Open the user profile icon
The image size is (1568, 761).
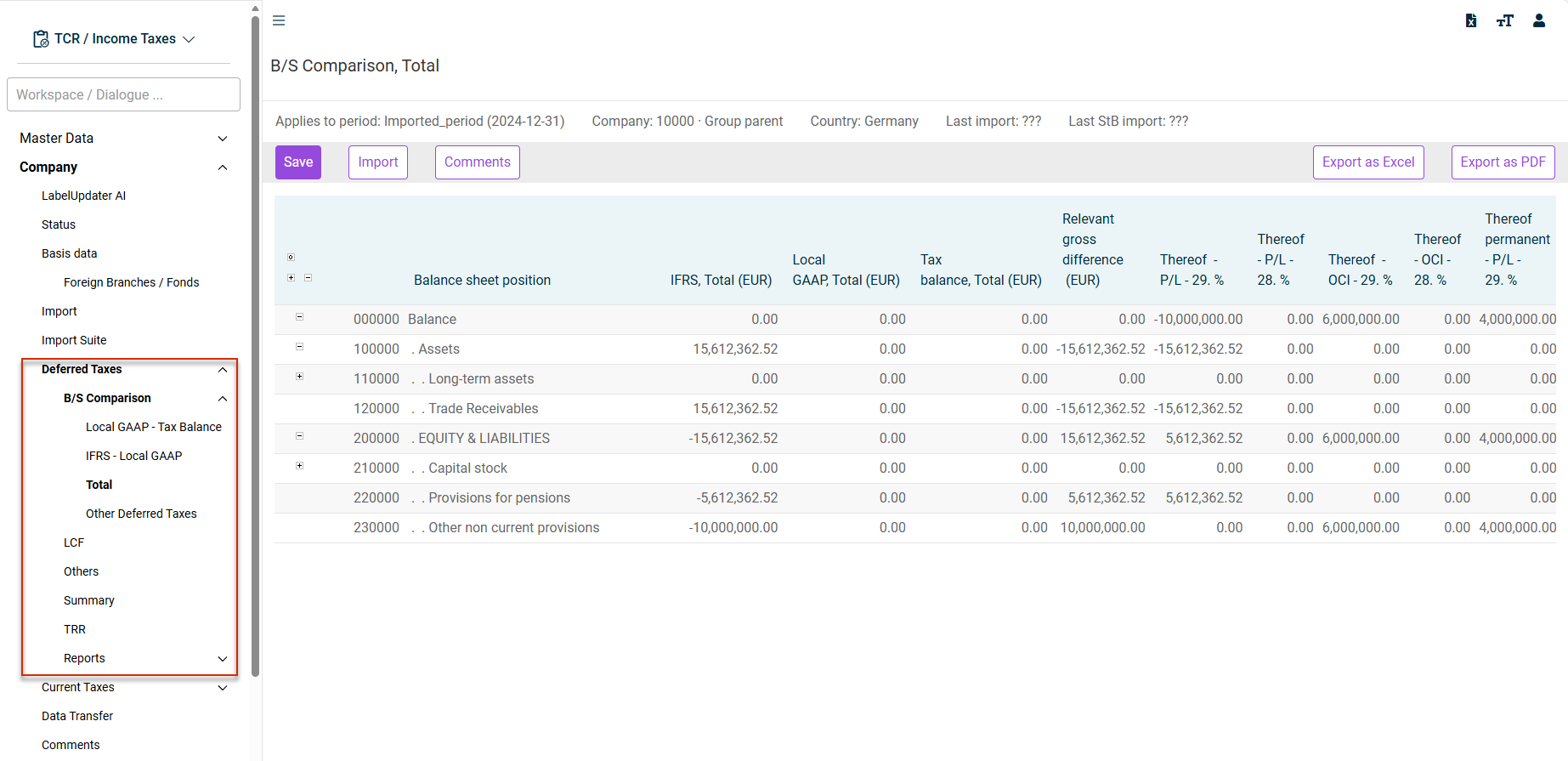pos(1539,20)
